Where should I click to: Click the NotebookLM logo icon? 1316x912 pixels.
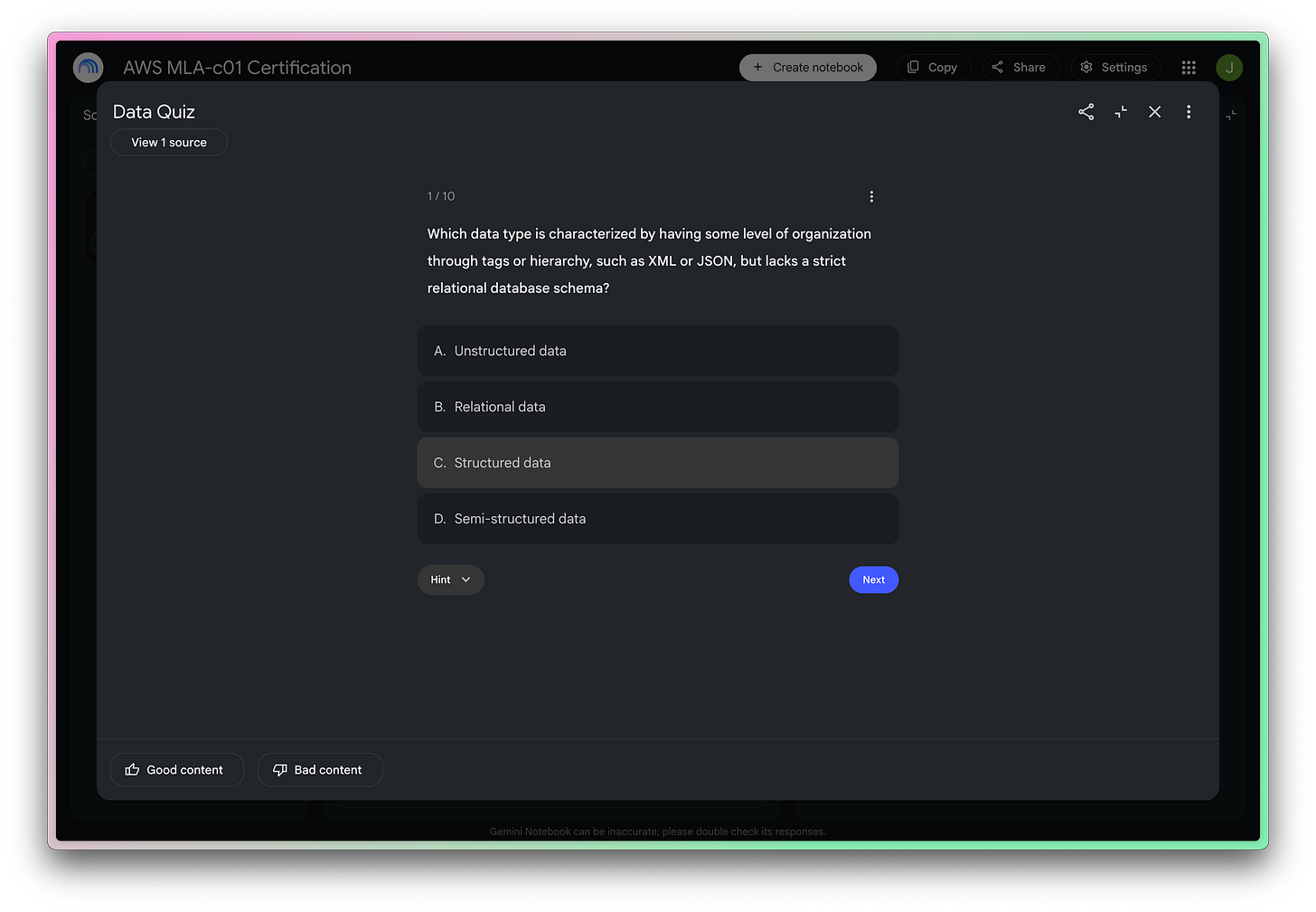tap(88, 68)
